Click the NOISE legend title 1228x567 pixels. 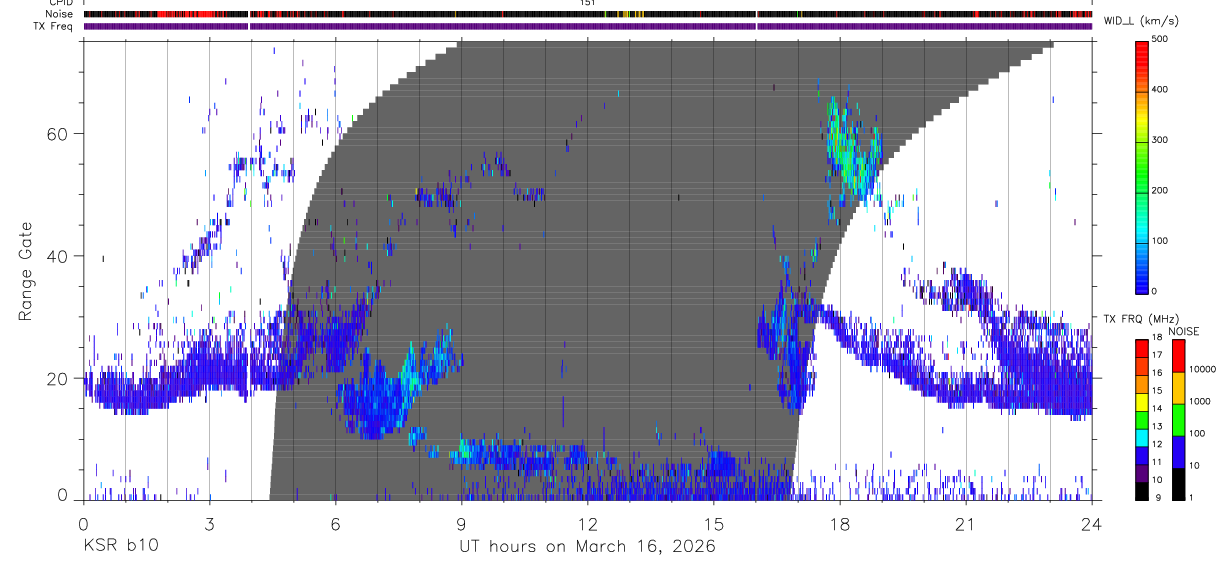tap(1185, 331)
